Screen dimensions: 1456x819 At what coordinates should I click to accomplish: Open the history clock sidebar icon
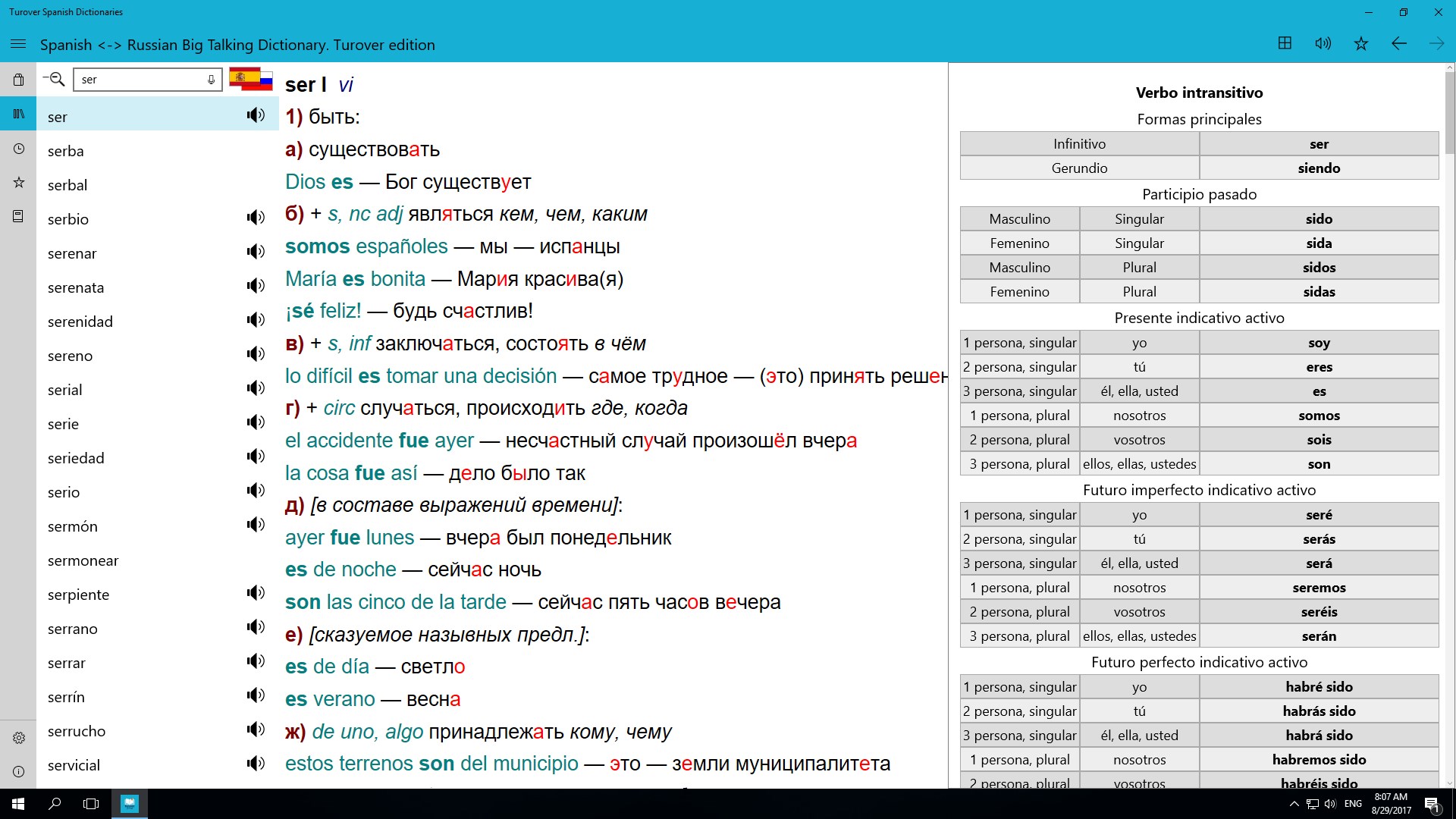click(19, 149)
